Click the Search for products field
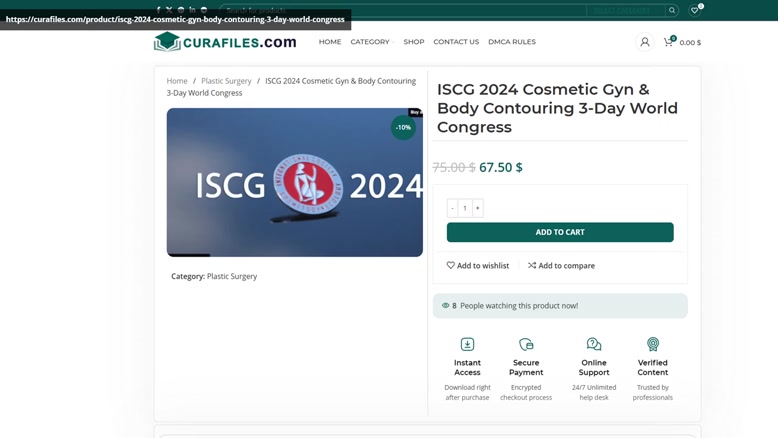The image size is (778, 438). tap(403, 10)
